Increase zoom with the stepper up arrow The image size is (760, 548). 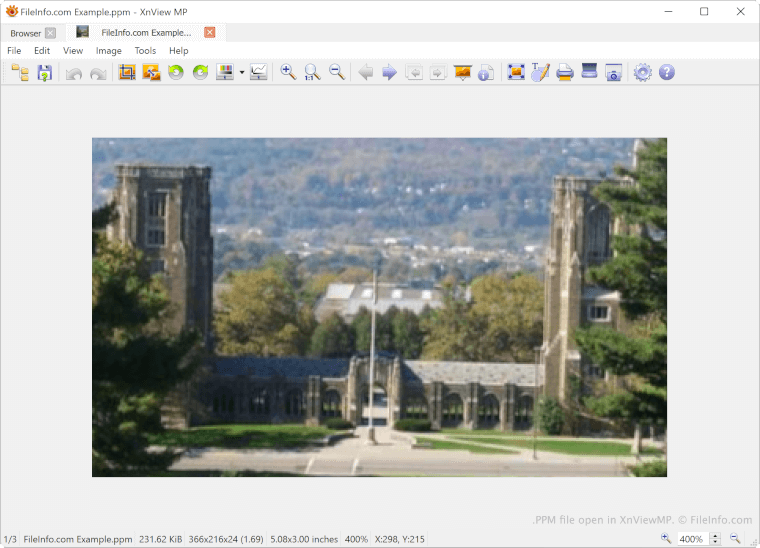tap(715, 536)
